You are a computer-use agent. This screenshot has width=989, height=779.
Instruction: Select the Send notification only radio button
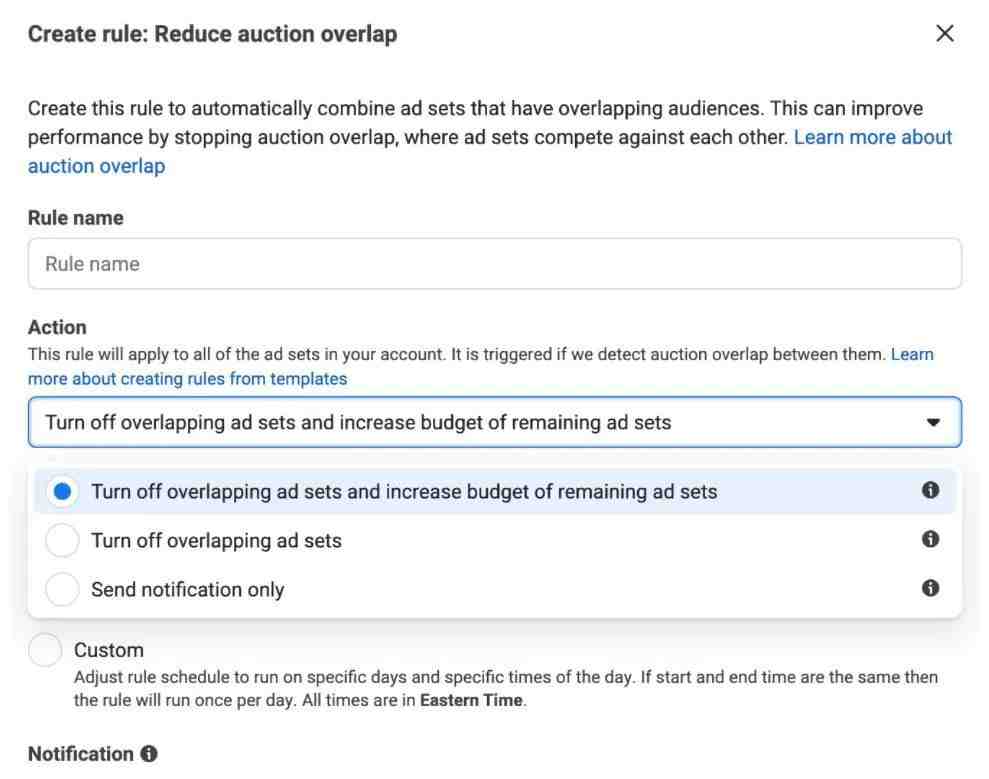coord(62,589)
